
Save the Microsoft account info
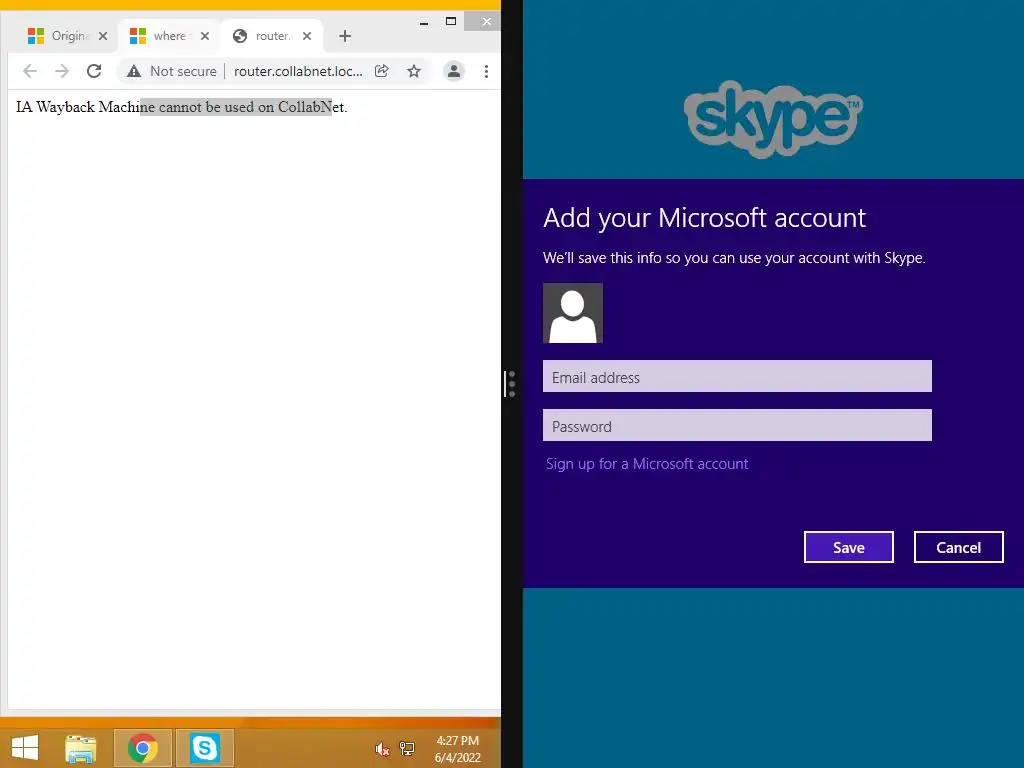[x=848, y=547]
